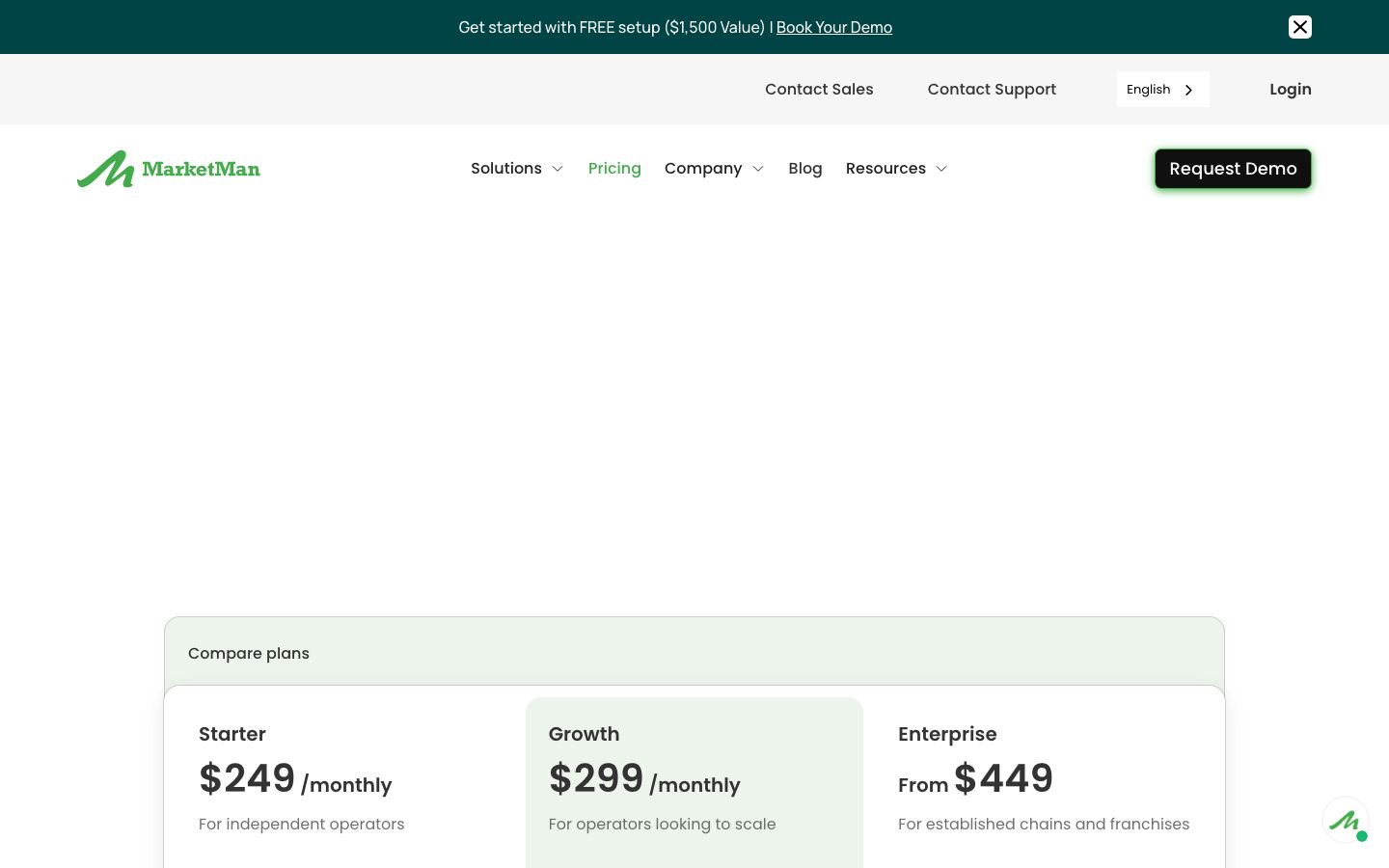The width and height of the screenshot is (1389, 868).
Task: Go to the Pricing page
Action: point(614,169)
